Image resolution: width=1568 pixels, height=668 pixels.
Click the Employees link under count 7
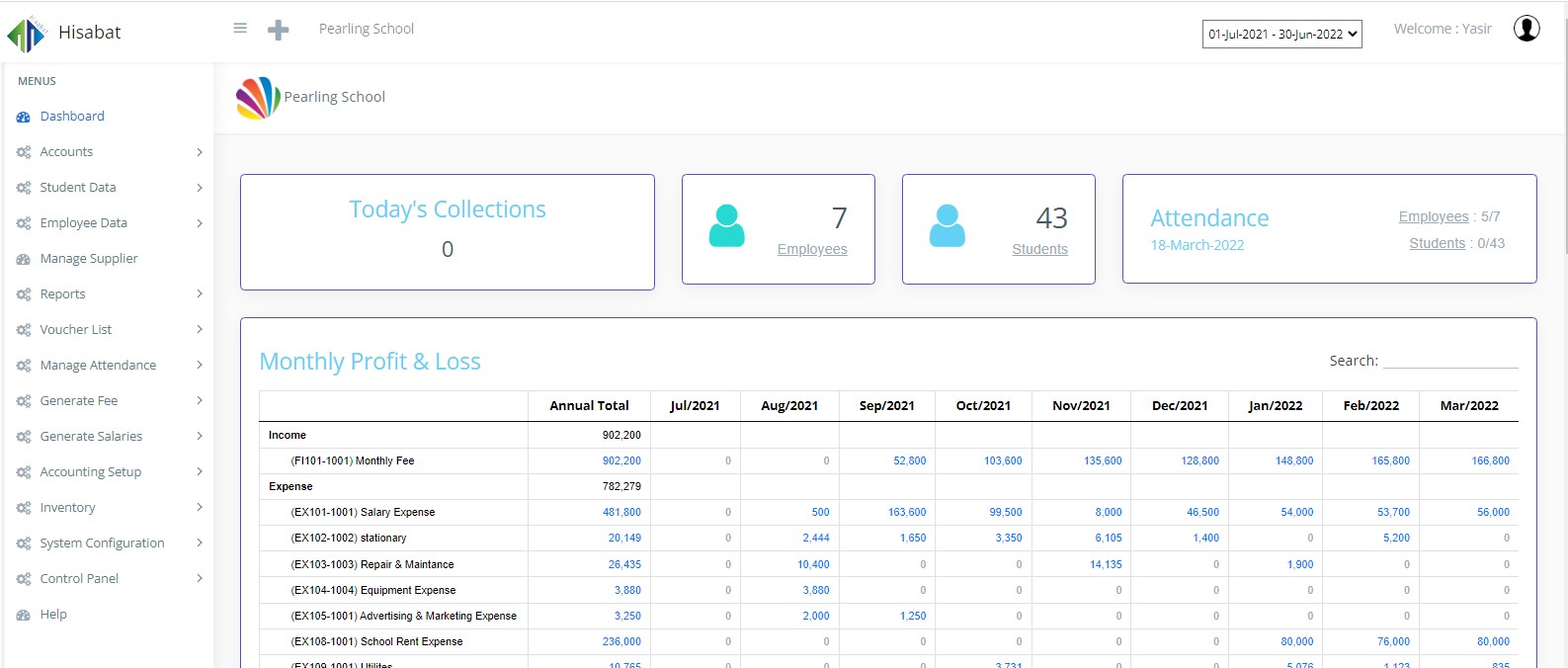[x=812, y=249]
